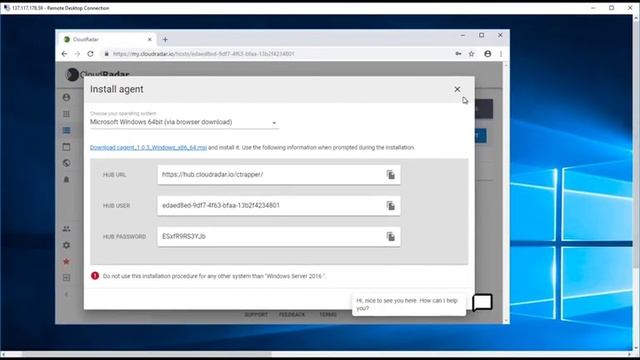Open the sidebar window panel icon
Viewport: 640px width, 360px height.
pyautogui.click(x=67, y=147)
